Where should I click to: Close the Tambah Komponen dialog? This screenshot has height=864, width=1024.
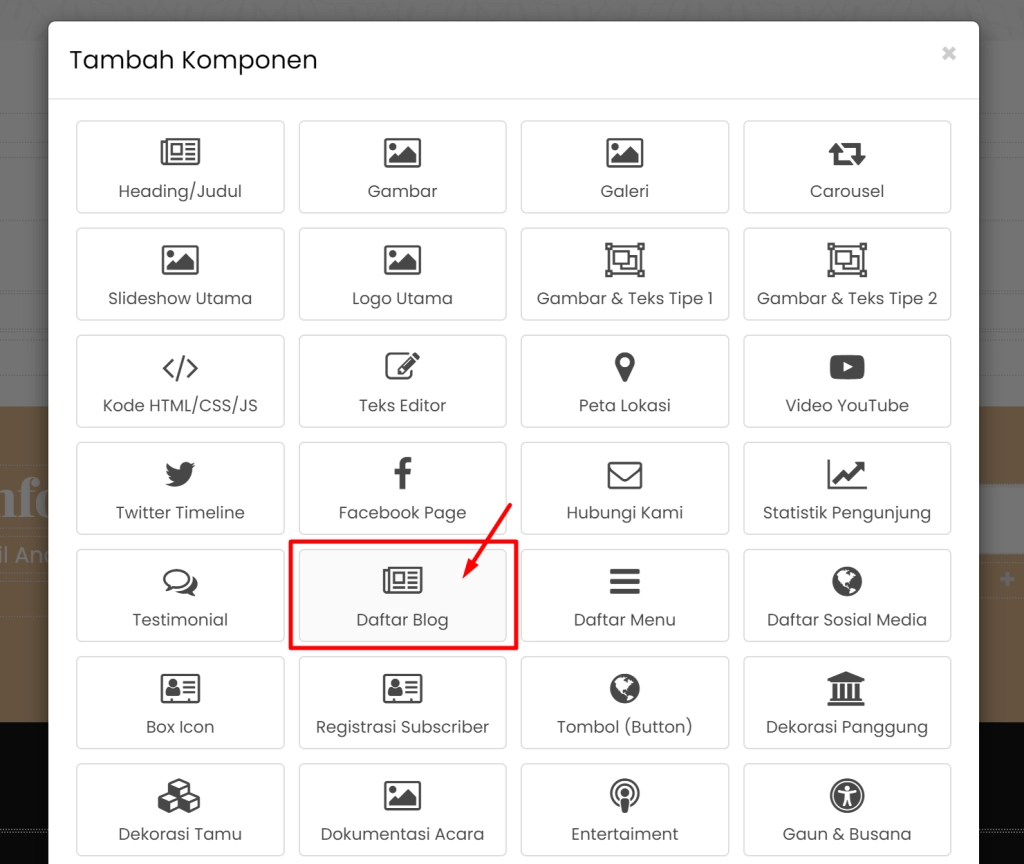point(948,53)
